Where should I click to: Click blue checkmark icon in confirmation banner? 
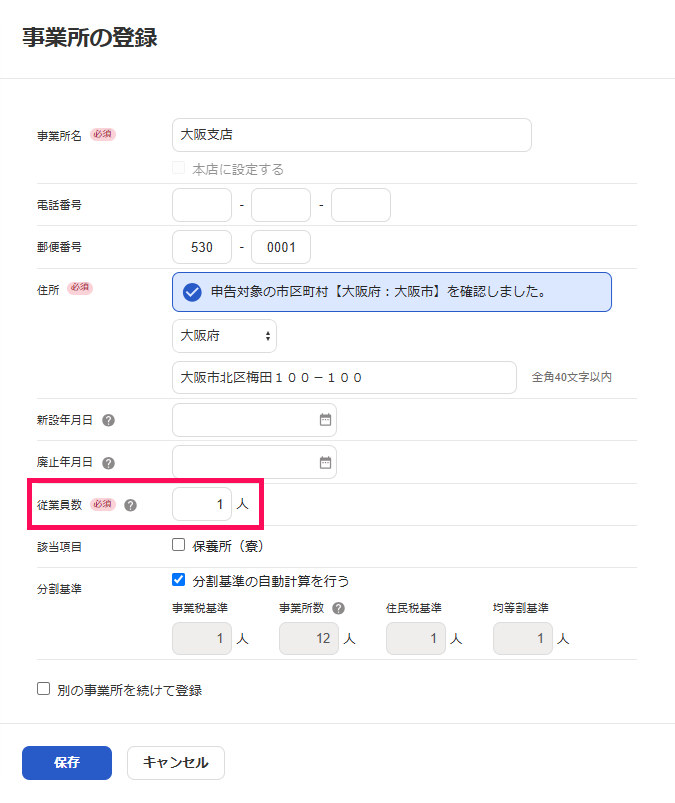pyautogui.click(x=192, y=292)
